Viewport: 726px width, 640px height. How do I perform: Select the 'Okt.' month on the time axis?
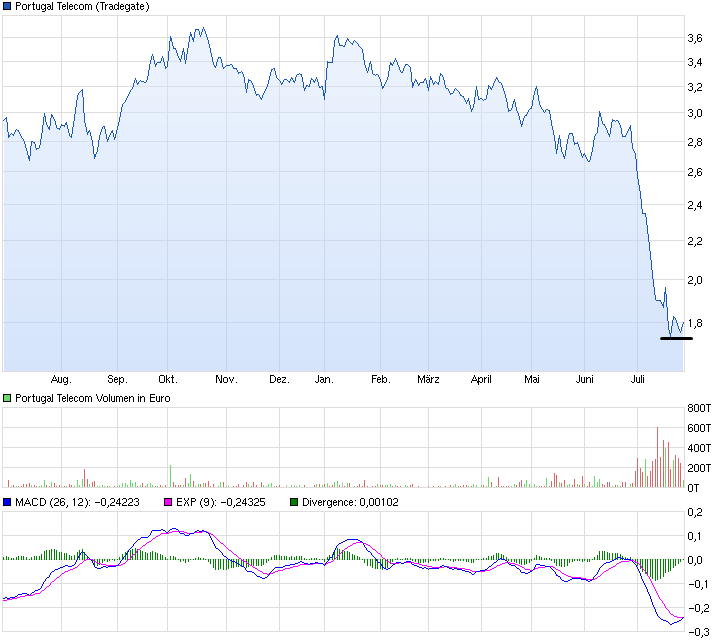click(x=168, y=380)
